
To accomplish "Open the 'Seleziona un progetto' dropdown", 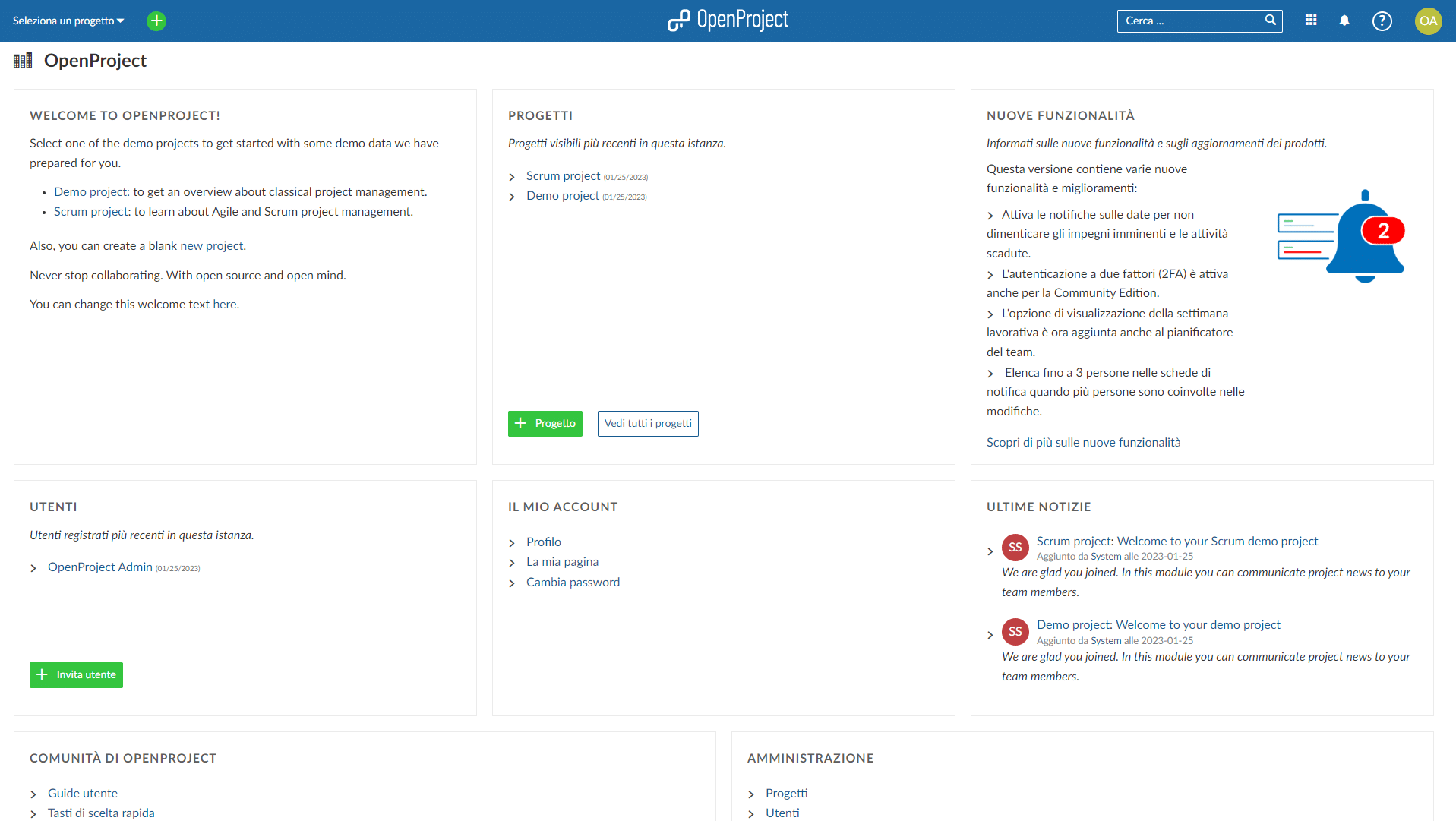I will click(x=68, y=21).
